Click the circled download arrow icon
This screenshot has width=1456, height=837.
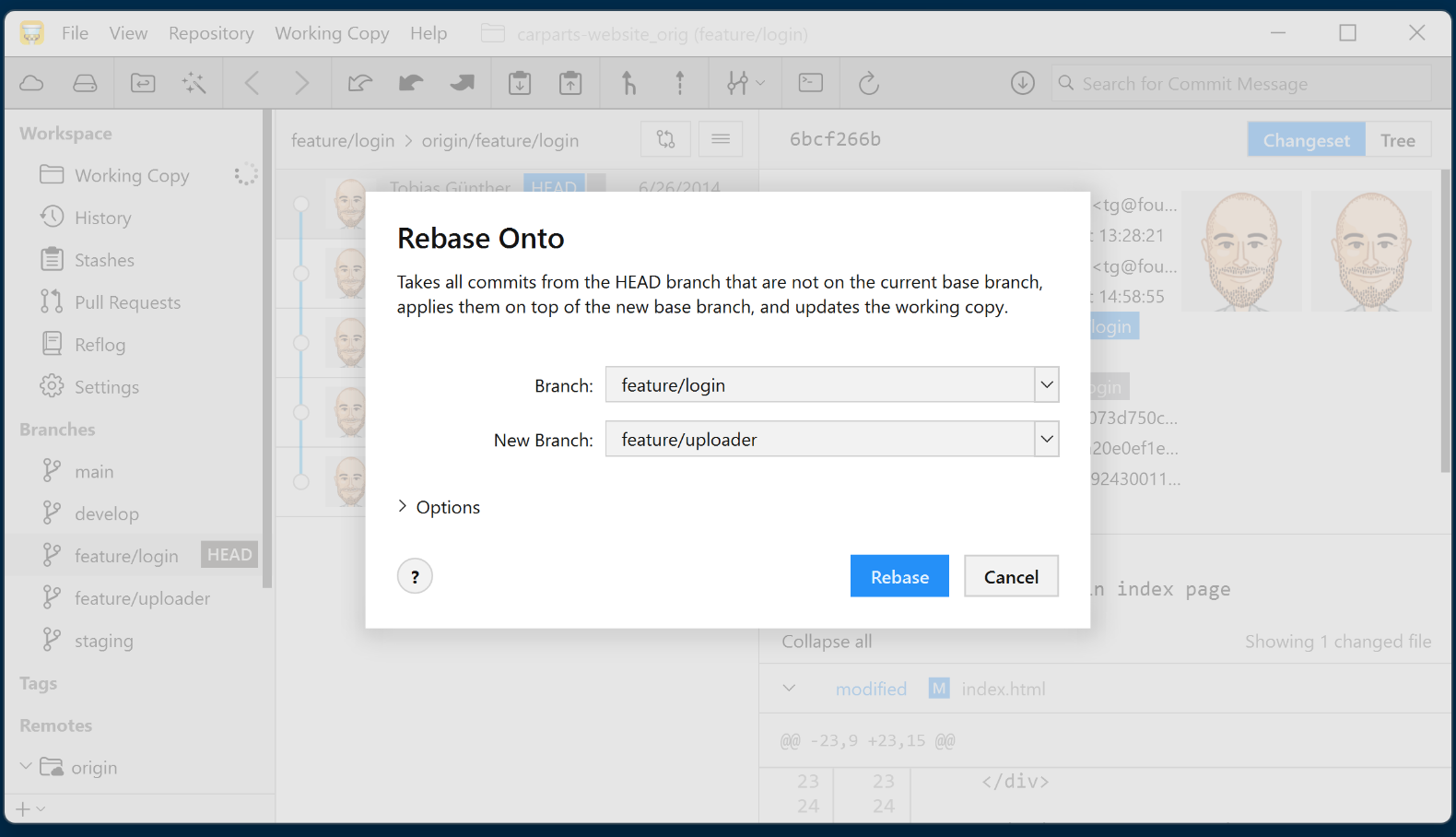coord(1022,84)
